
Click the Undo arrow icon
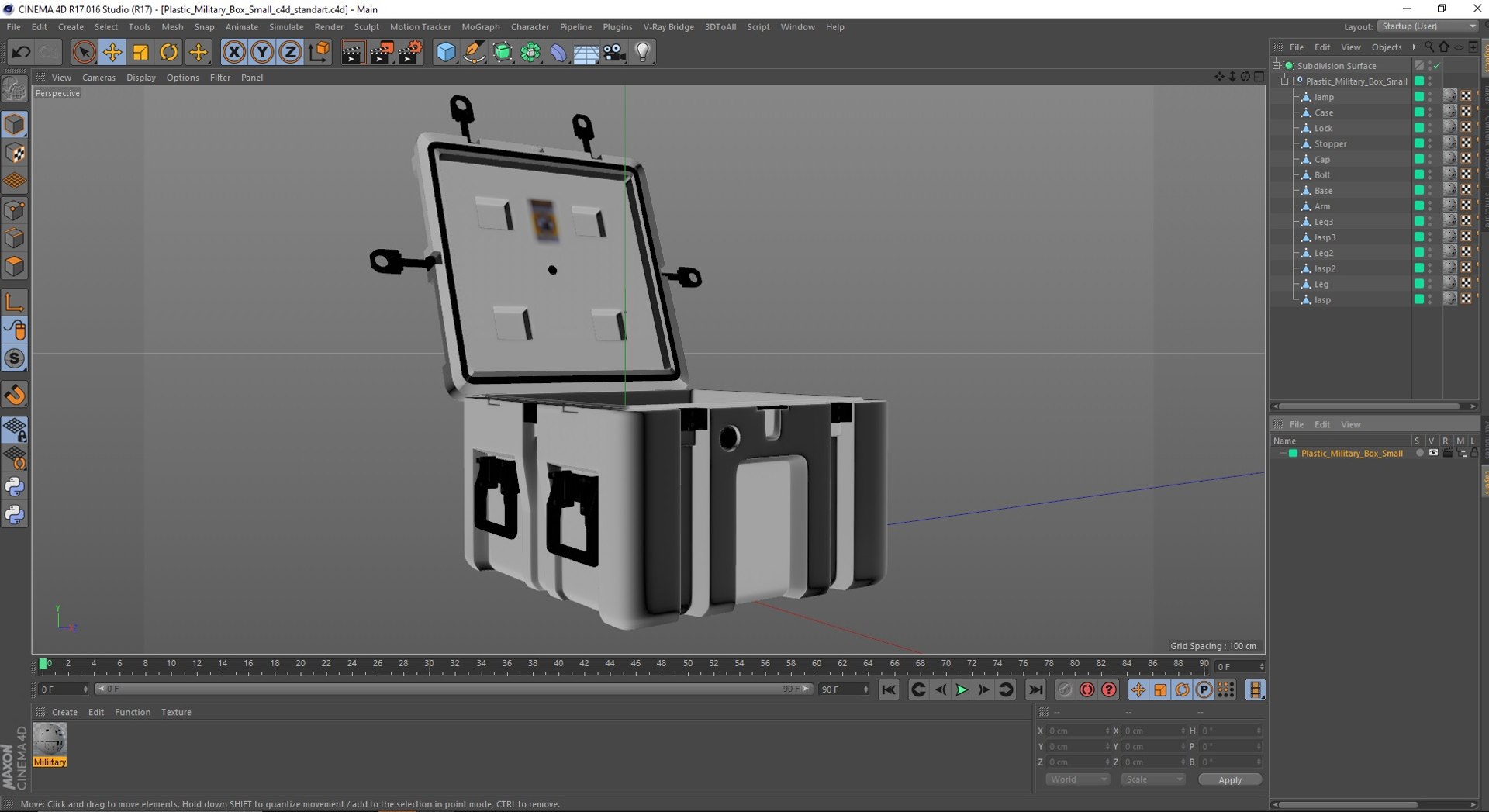pos(21,52)
